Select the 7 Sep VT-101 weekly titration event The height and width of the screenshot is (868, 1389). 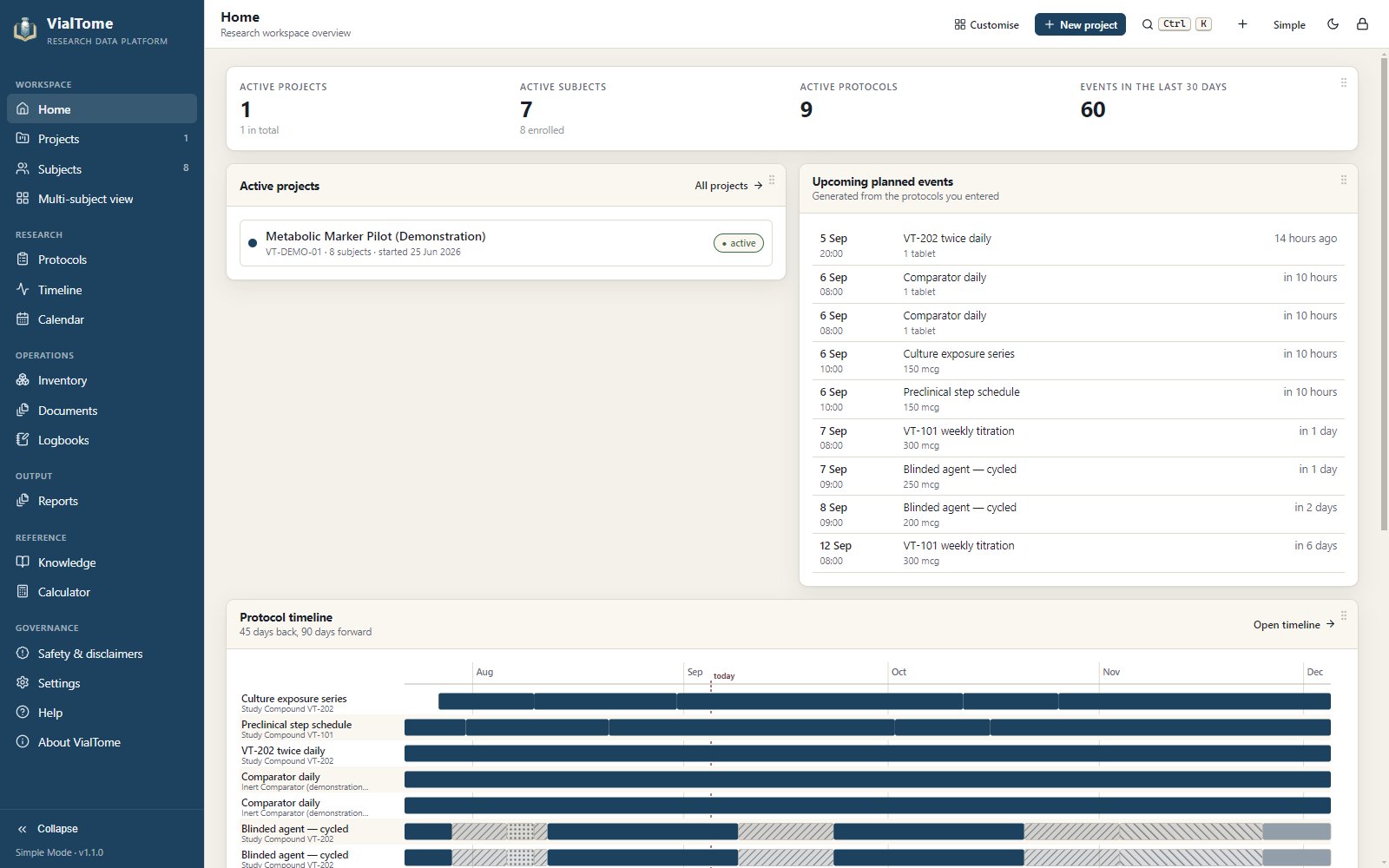pos(1078,437)
